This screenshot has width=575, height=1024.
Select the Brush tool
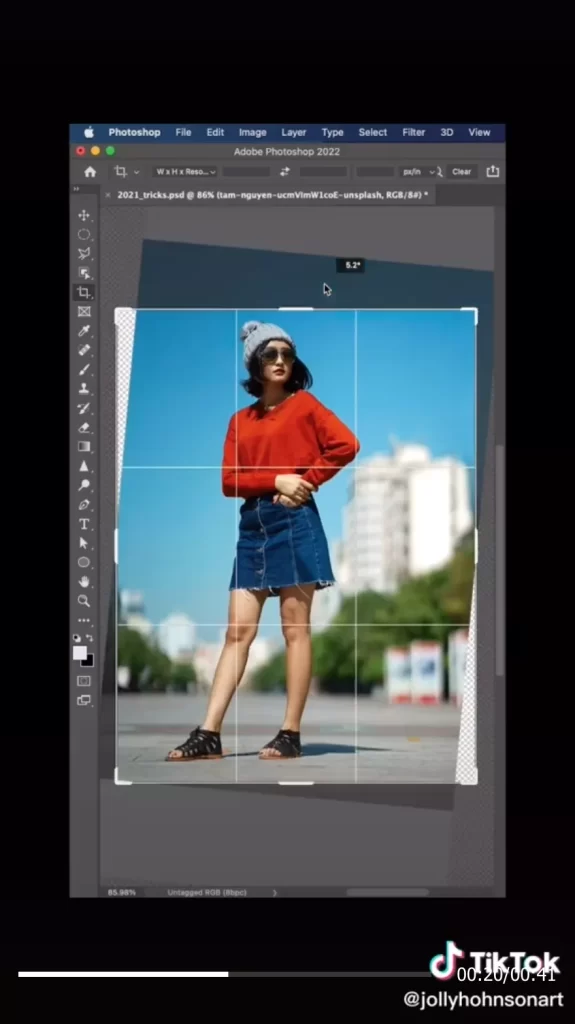point(84,370)
